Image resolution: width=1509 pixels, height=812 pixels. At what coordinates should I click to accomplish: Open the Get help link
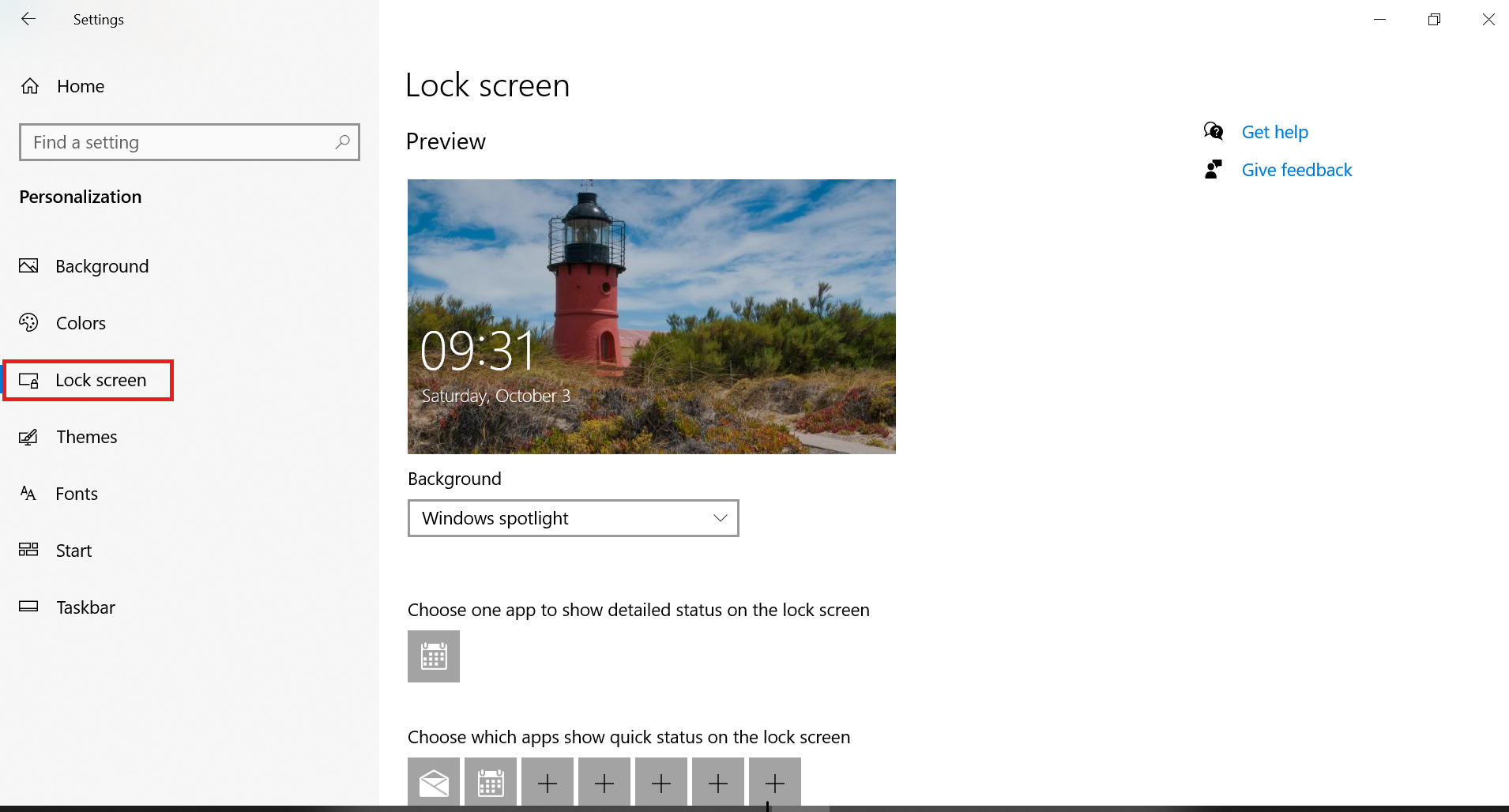(1274, 132)
